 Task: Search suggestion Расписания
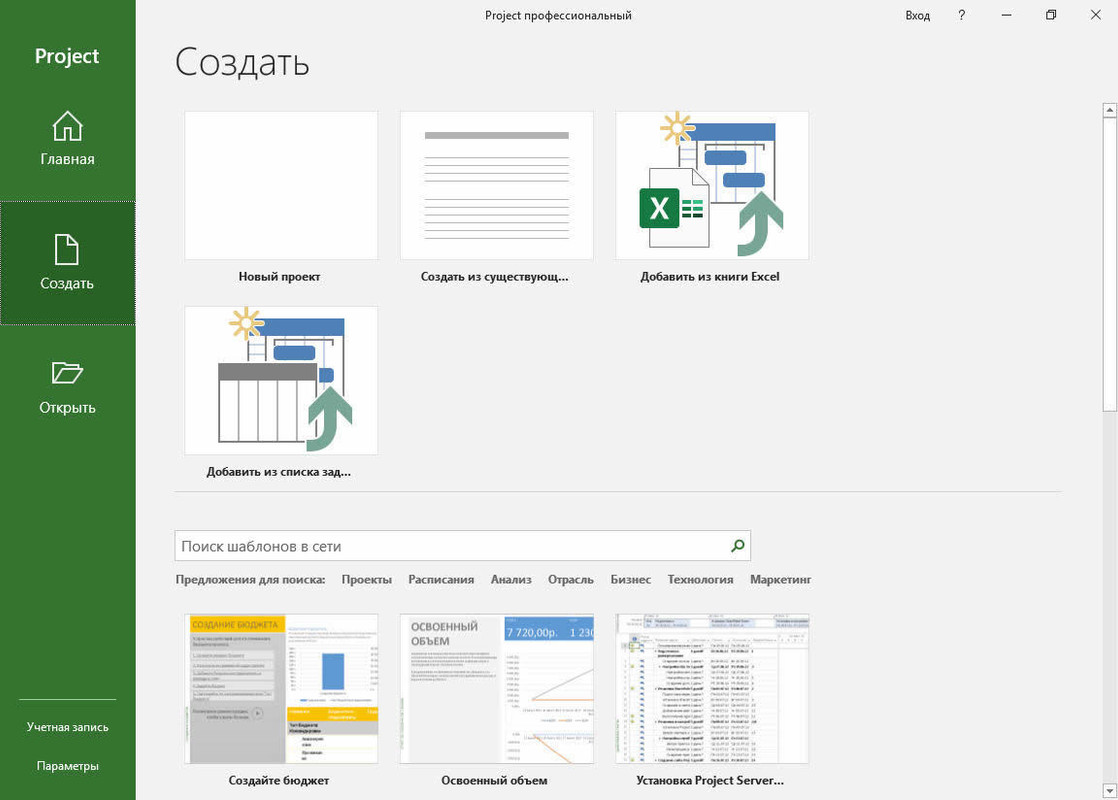441,580
